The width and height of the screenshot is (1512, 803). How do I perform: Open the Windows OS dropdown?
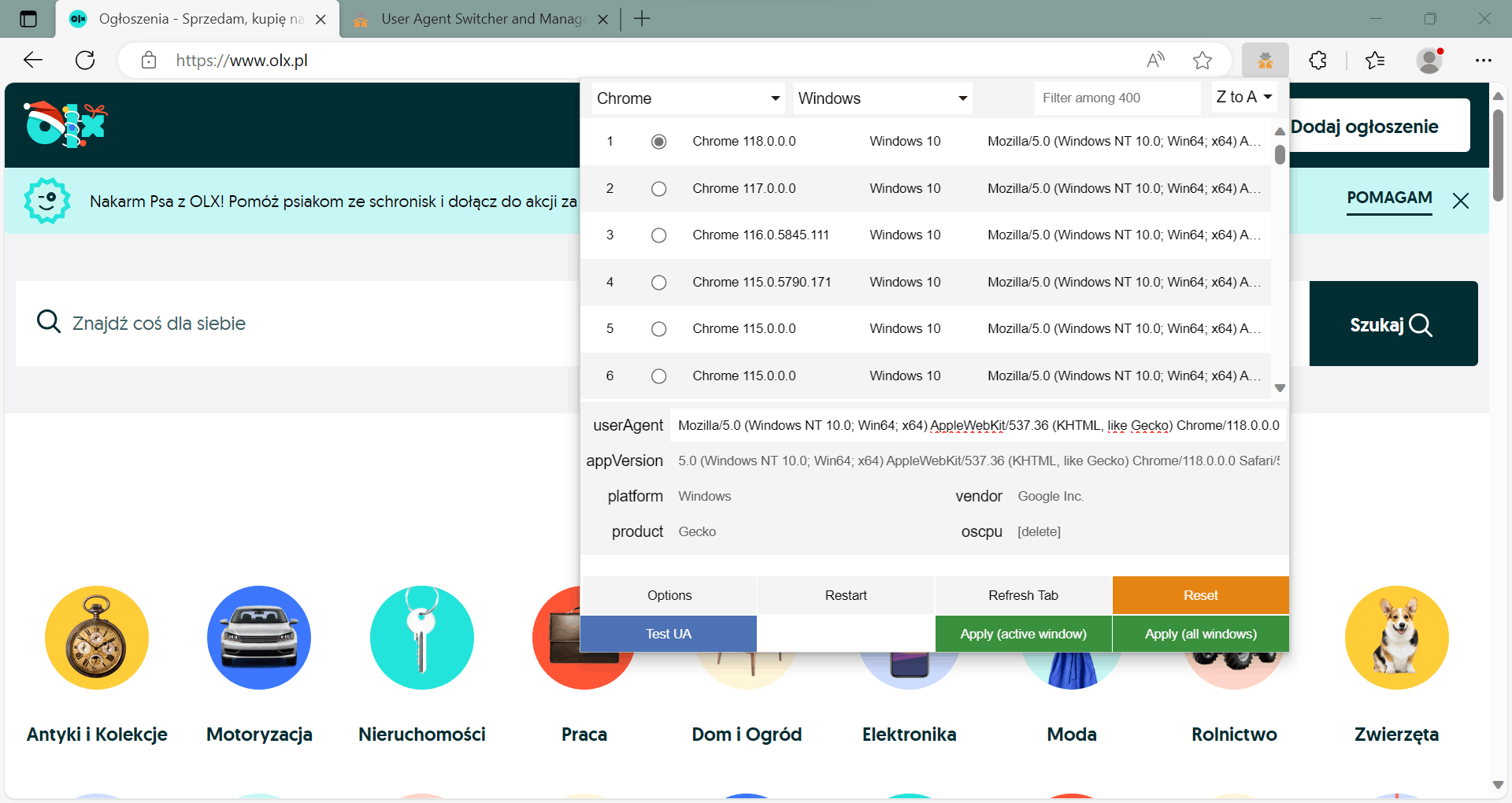(x=883, y=98)
